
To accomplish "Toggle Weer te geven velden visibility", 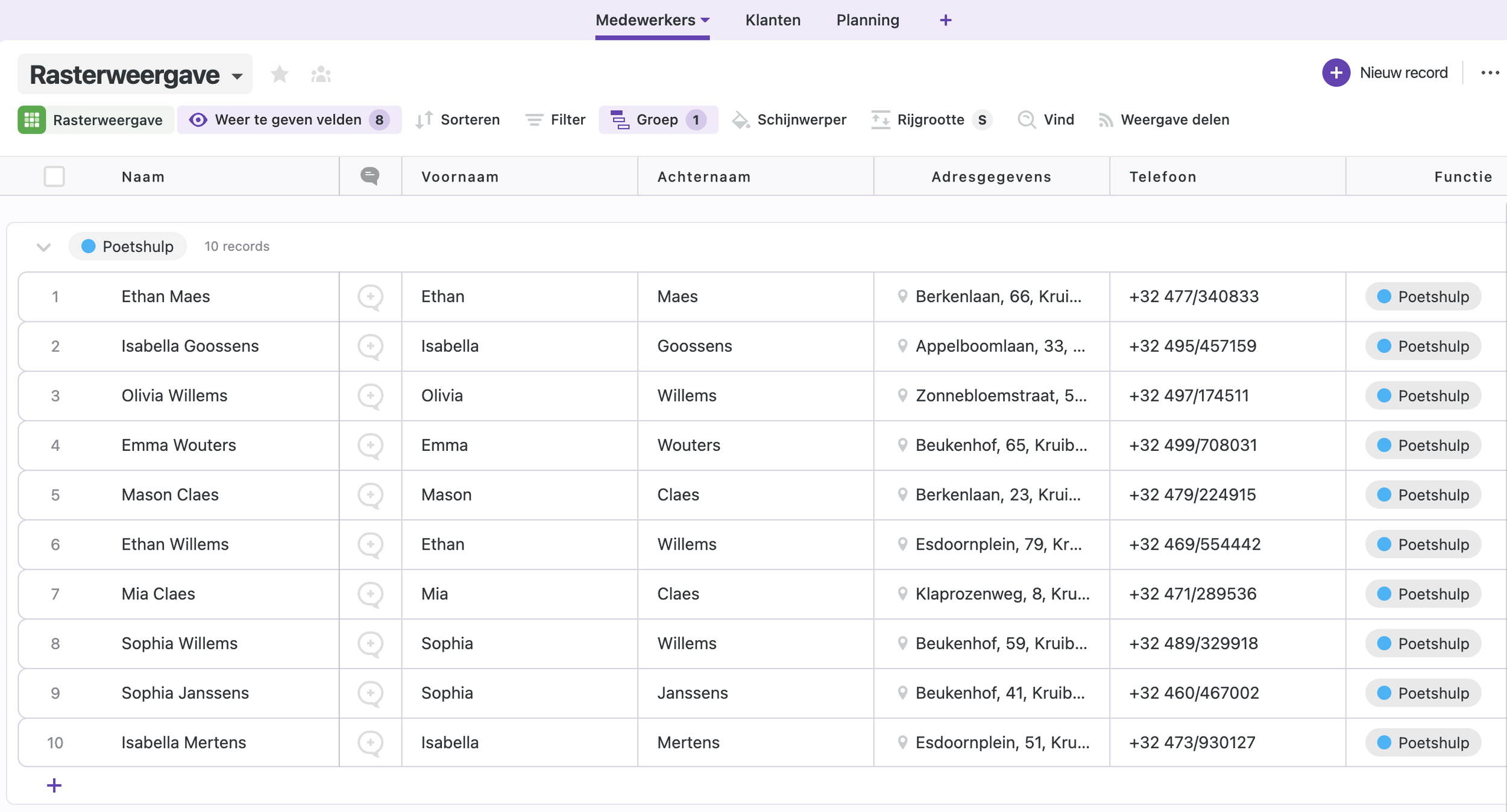I will (289, 120).
